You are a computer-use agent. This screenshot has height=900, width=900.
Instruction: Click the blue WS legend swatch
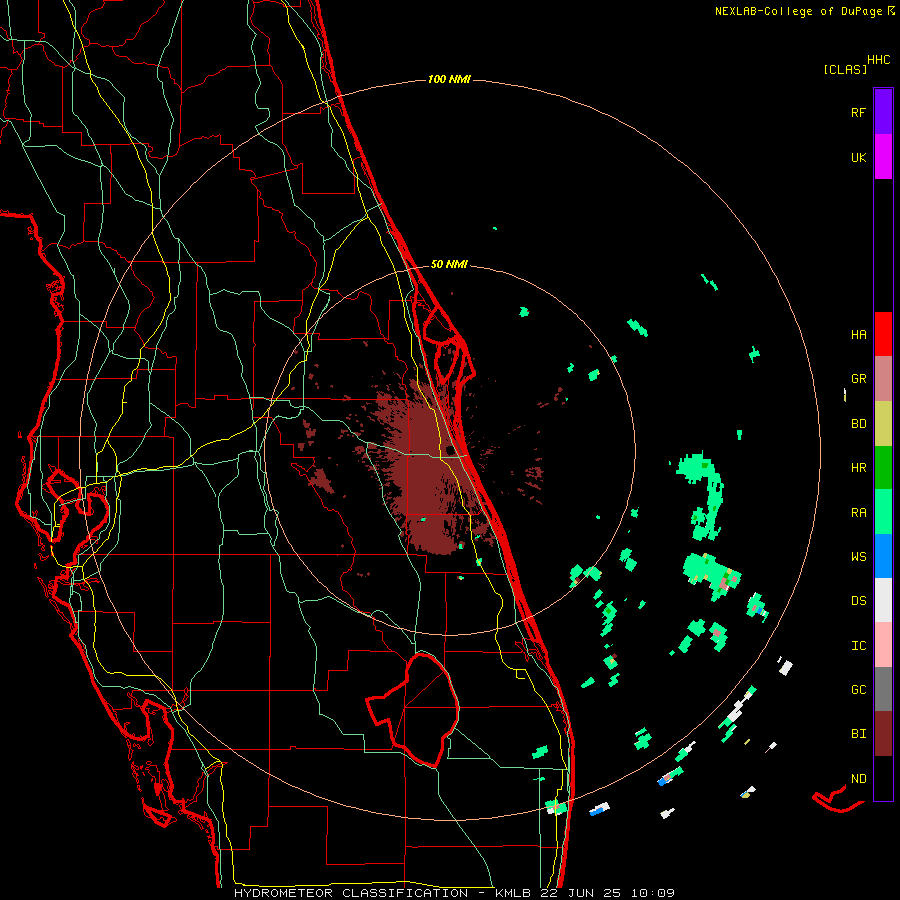tap(883, 556)
